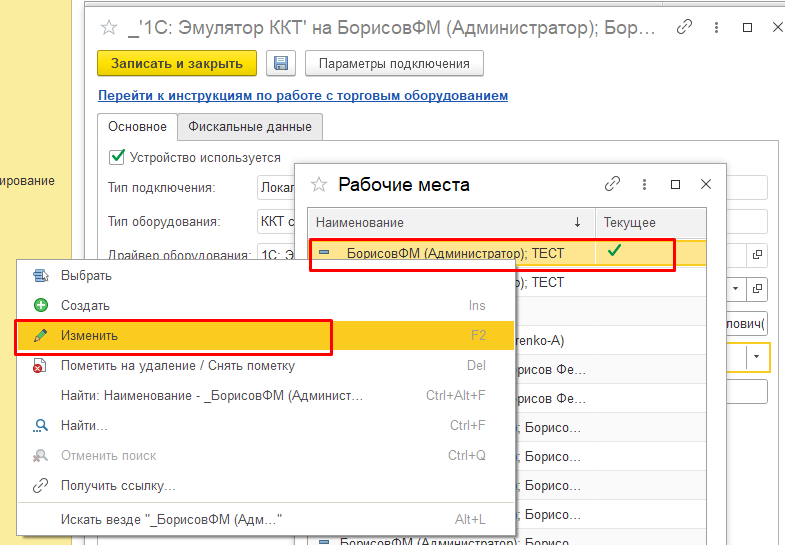785x545 pixels.
Task: Click the chain icon next to Получить ссылку
Action: pos(41,486)
